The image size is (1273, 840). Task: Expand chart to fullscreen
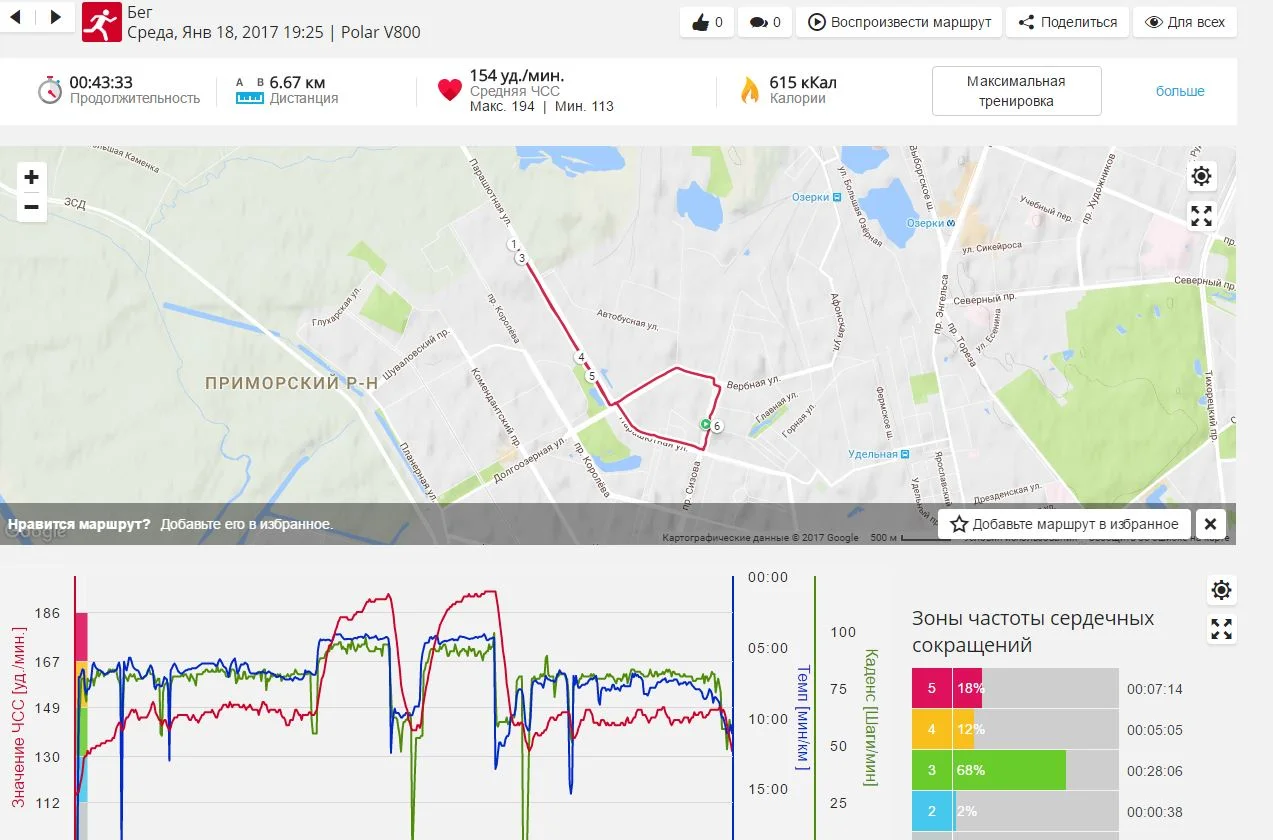click(x=1221, y=629)
